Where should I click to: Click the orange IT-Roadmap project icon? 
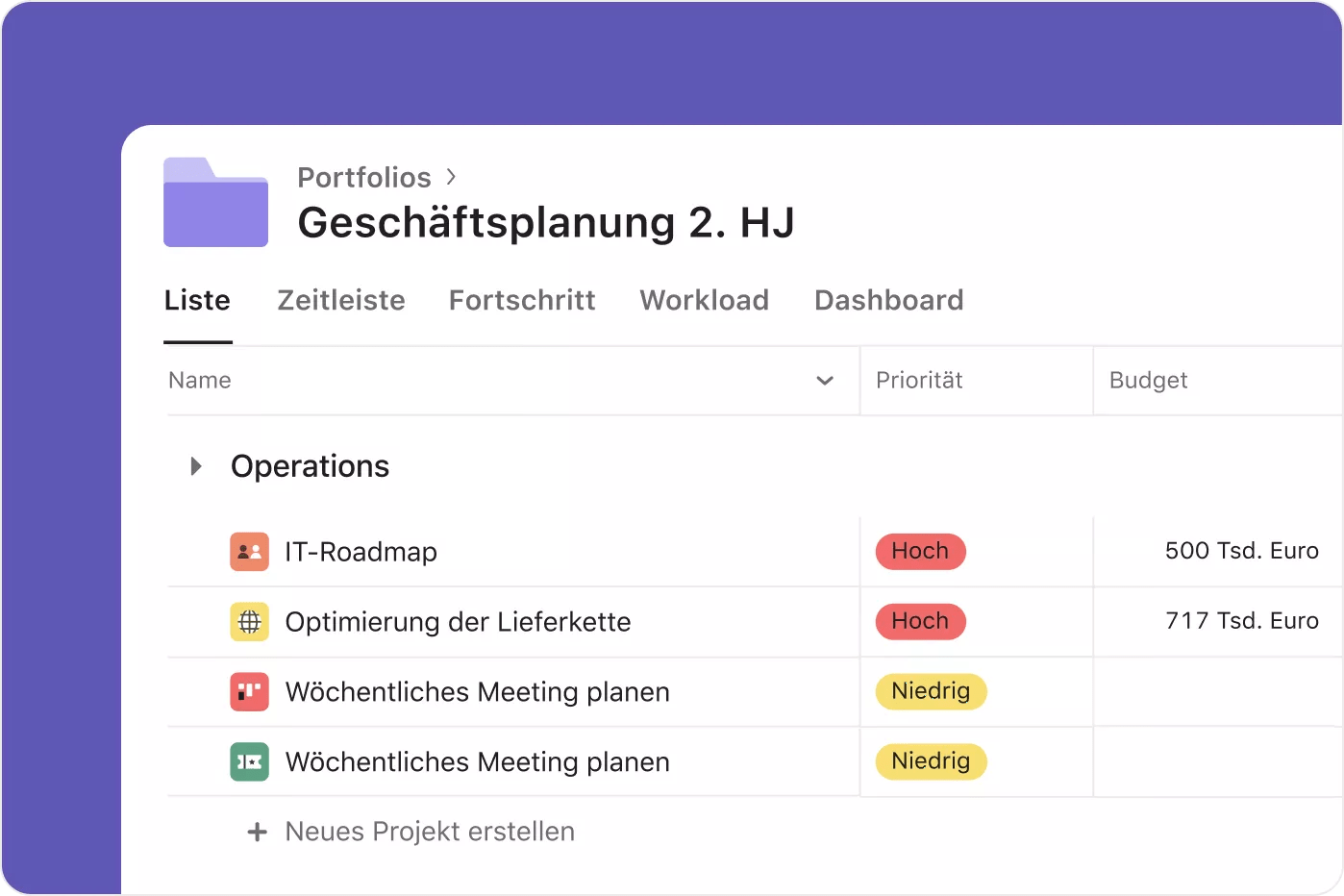[249, 552]
